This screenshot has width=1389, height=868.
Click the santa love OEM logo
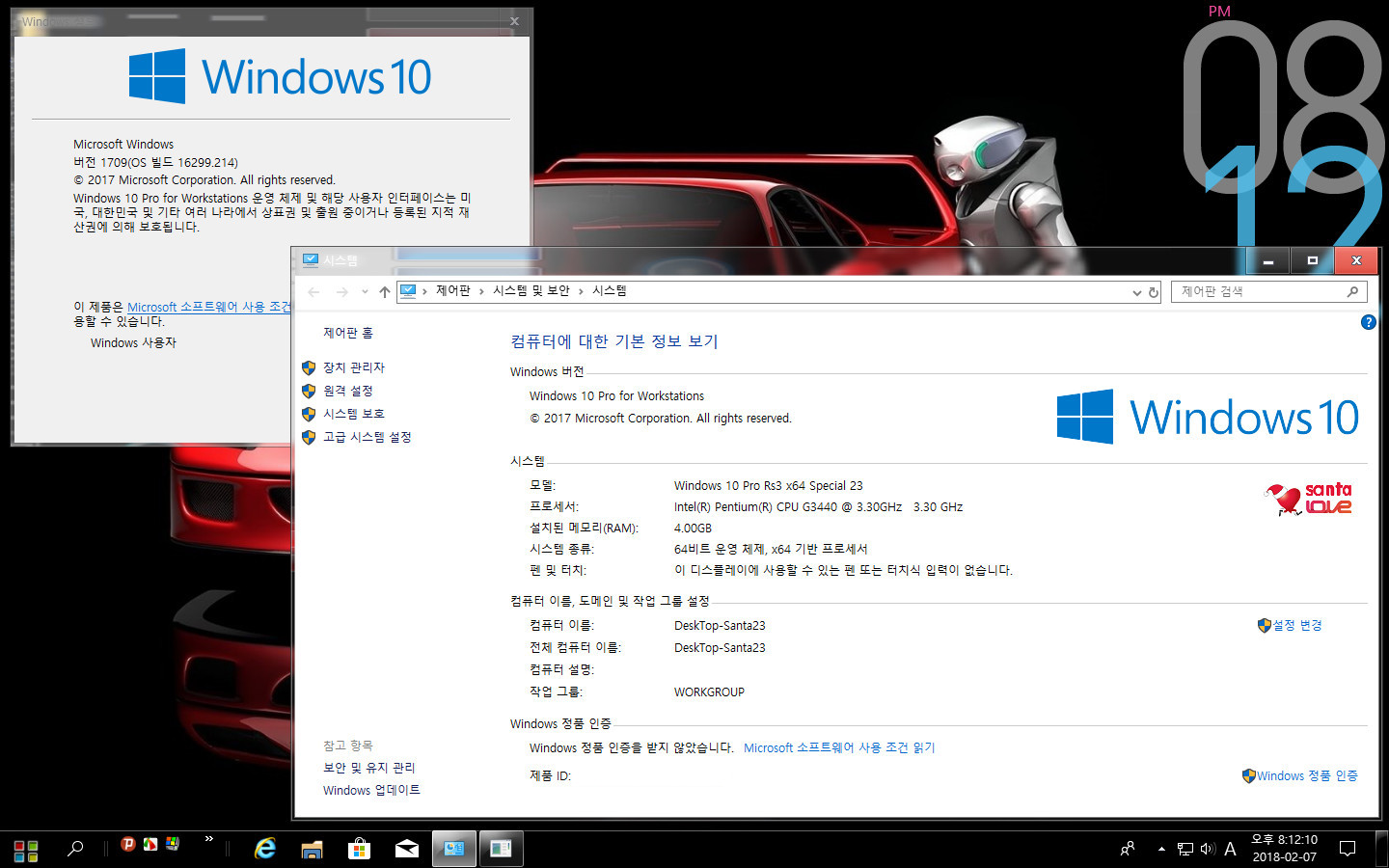point(1308,500)
